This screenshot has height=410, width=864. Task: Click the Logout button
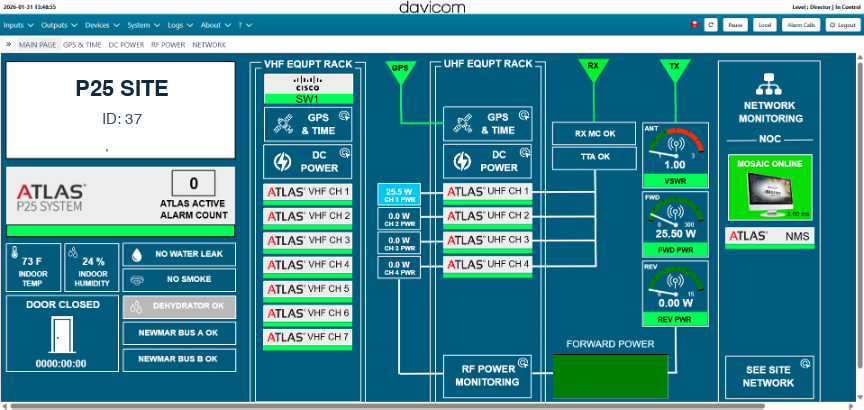pyautogui.click(x=843, y=25)
